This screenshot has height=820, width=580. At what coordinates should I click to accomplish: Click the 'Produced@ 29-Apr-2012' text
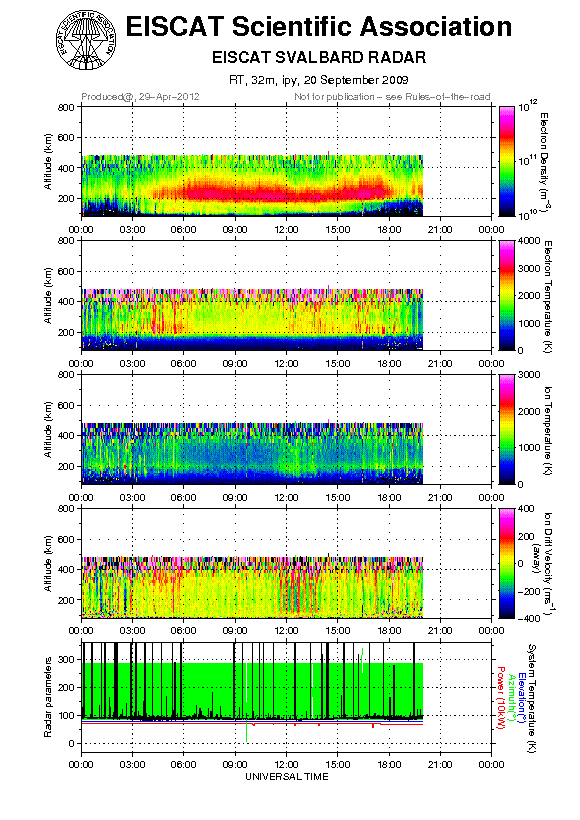140,97
